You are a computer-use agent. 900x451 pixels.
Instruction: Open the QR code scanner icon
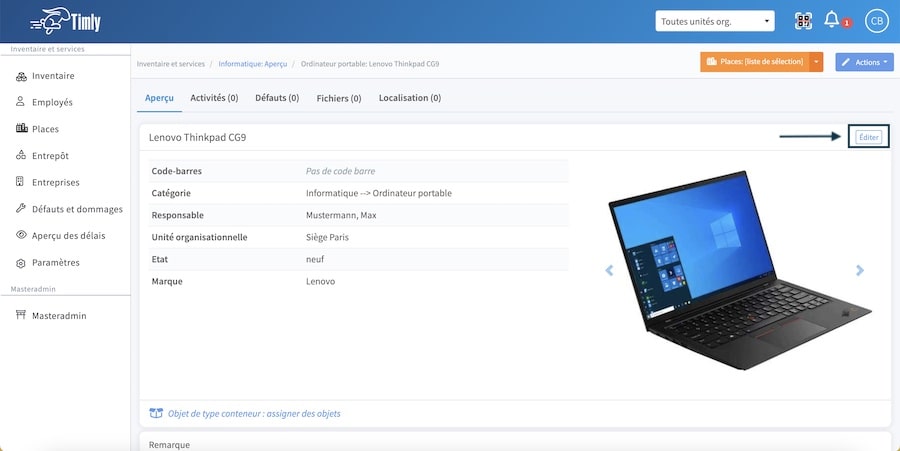[x=803, y=21]
